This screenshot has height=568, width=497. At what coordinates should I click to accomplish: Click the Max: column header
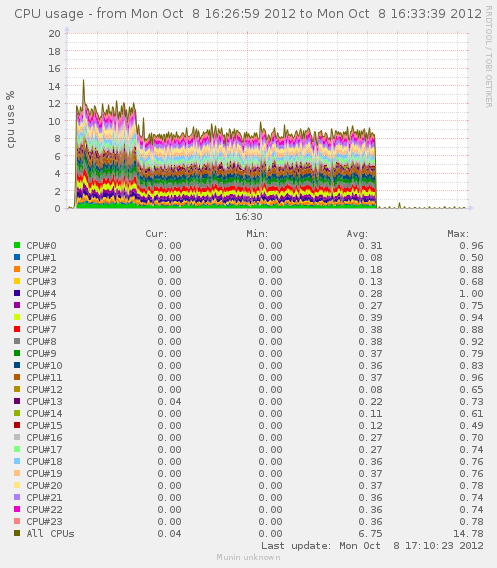pyautogui.click(x=458, y=234)
